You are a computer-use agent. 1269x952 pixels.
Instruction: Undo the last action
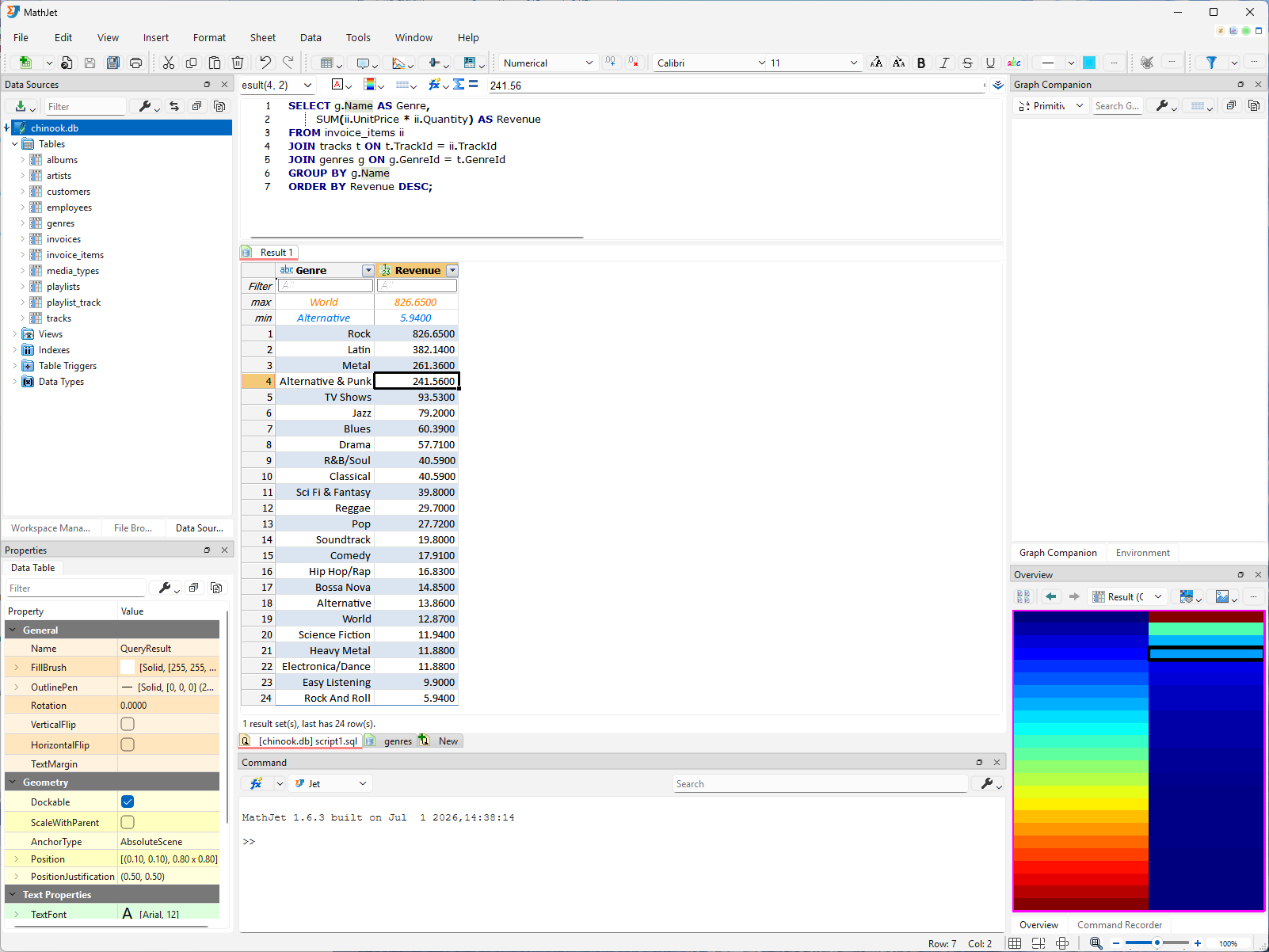(265, 63)
